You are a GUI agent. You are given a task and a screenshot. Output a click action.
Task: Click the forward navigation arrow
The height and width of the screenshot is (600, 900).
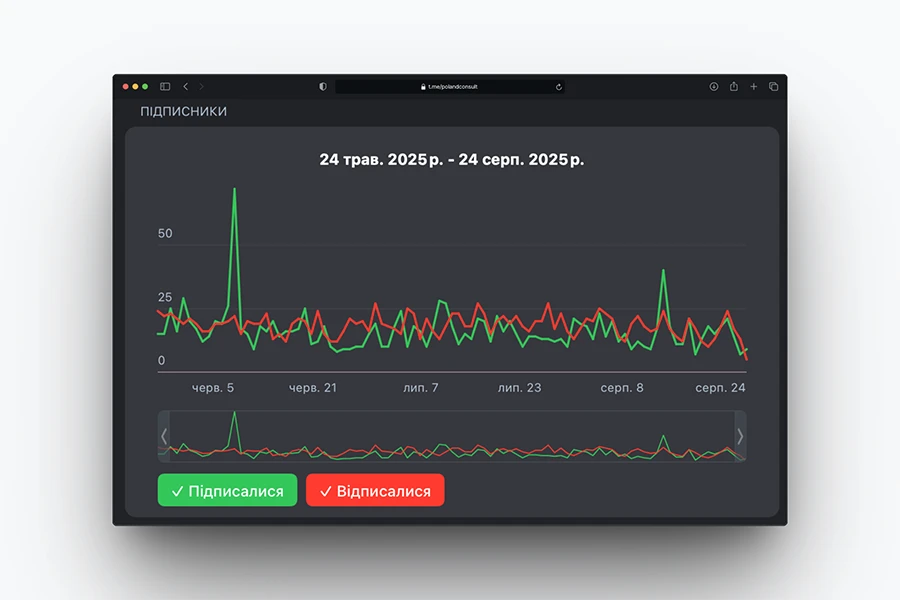(x=201, y=87)
